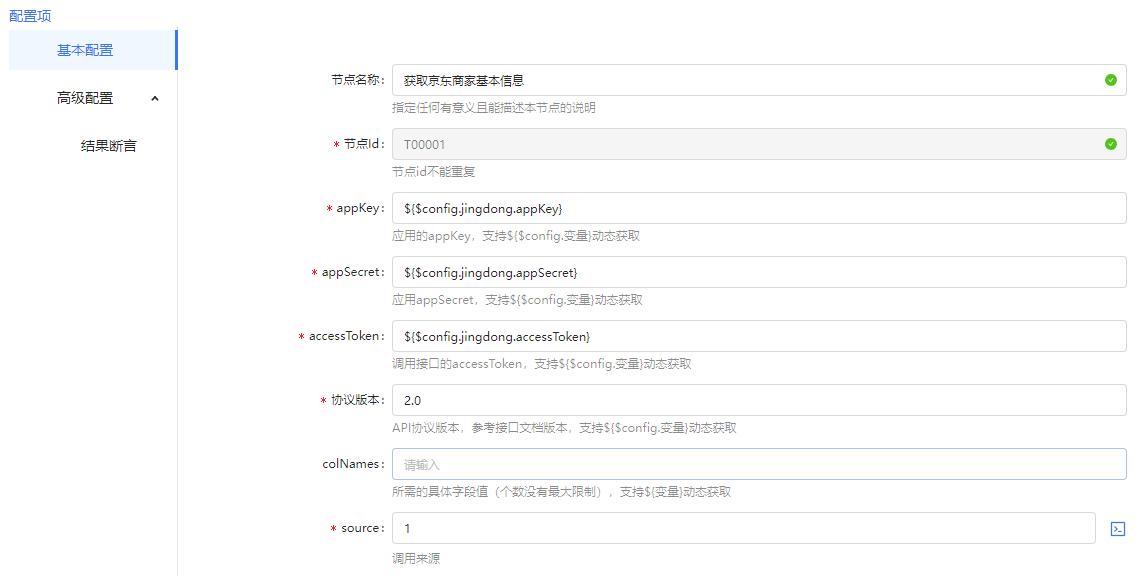Select the 基本配置 tab
Screen dimensions: 1147x576
[85, 50]
